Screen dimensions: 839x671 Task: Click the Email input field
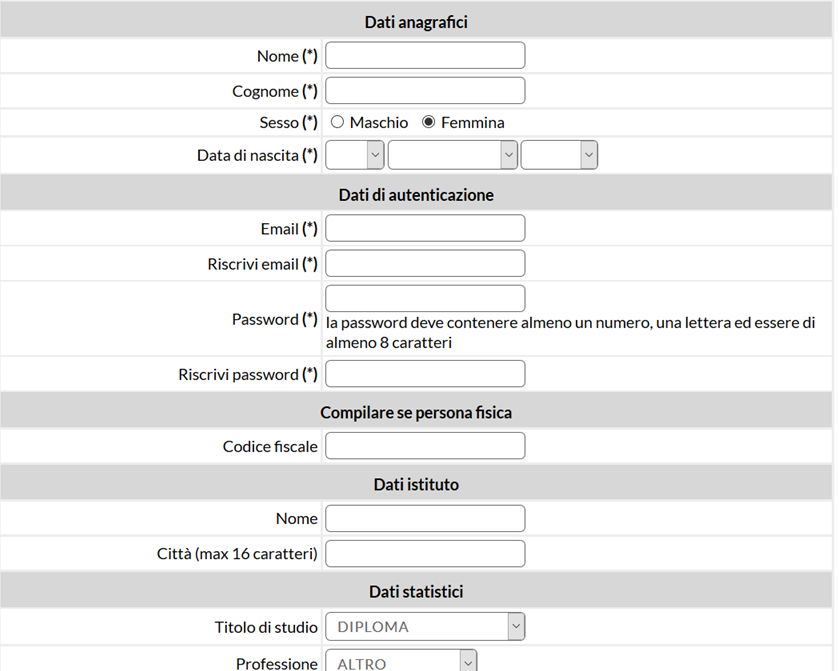(425, 228)
